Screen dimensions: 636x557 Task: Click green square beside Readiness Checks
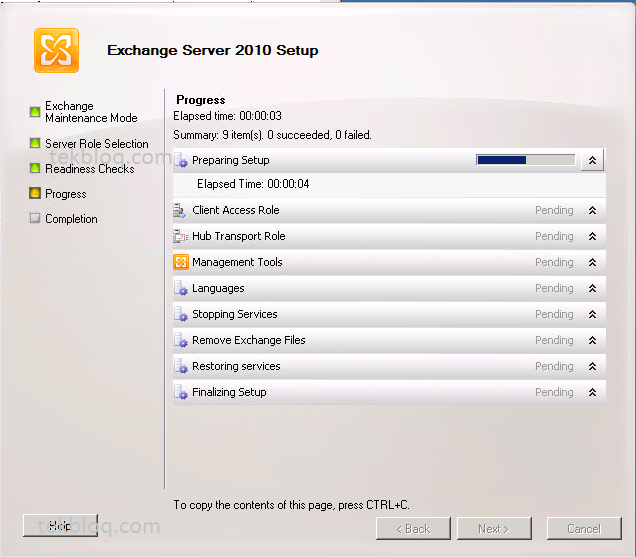(35, 168)
